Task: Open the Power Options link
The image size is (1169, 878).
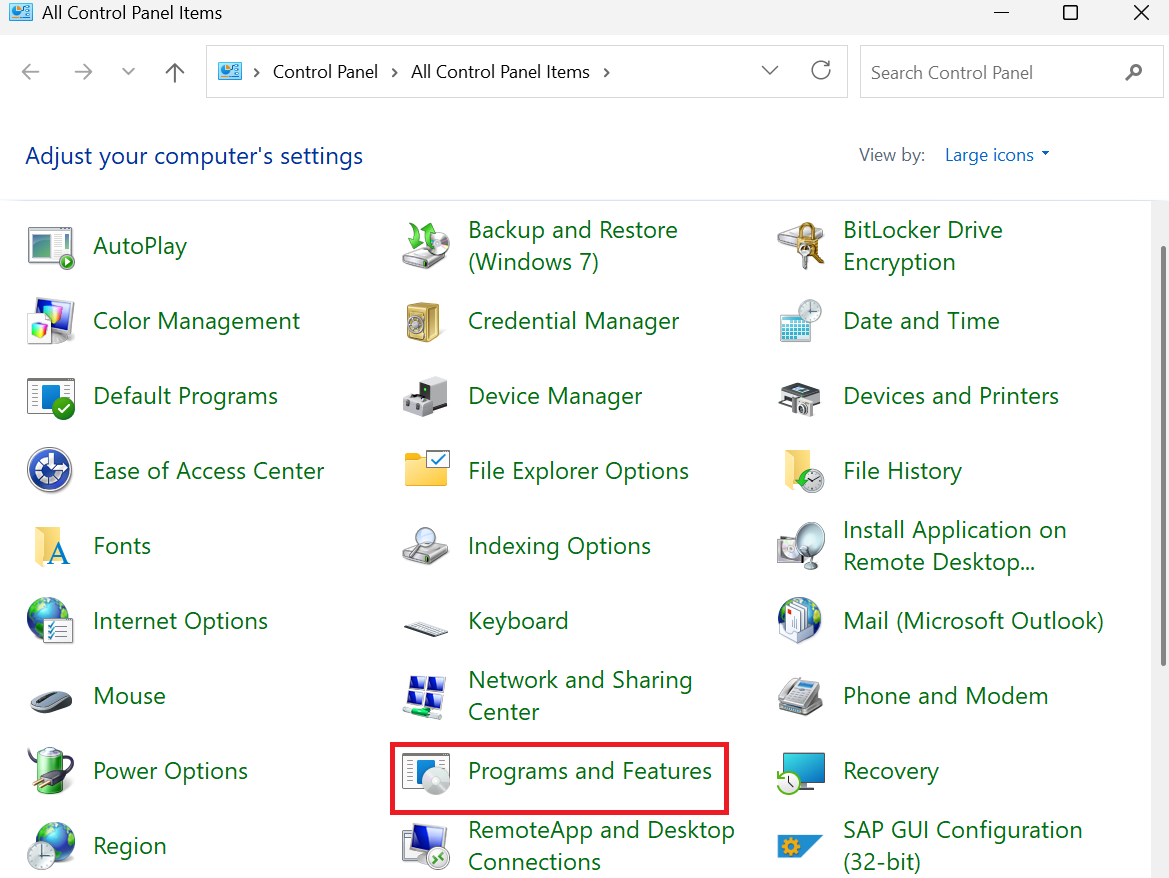Action: (170, 771)
